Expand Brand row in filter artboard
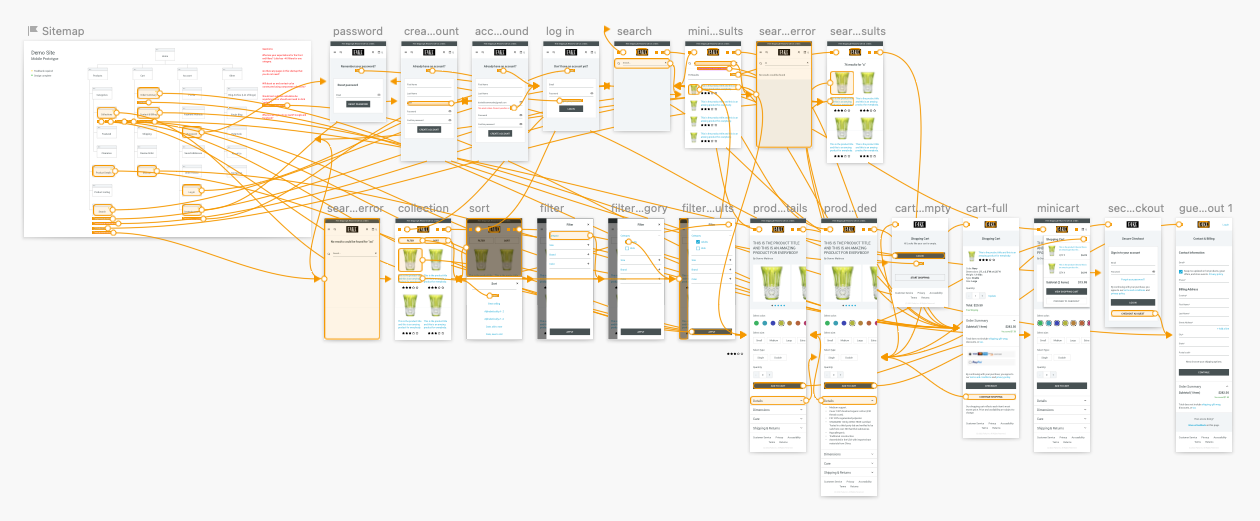 tap(569, 255)
